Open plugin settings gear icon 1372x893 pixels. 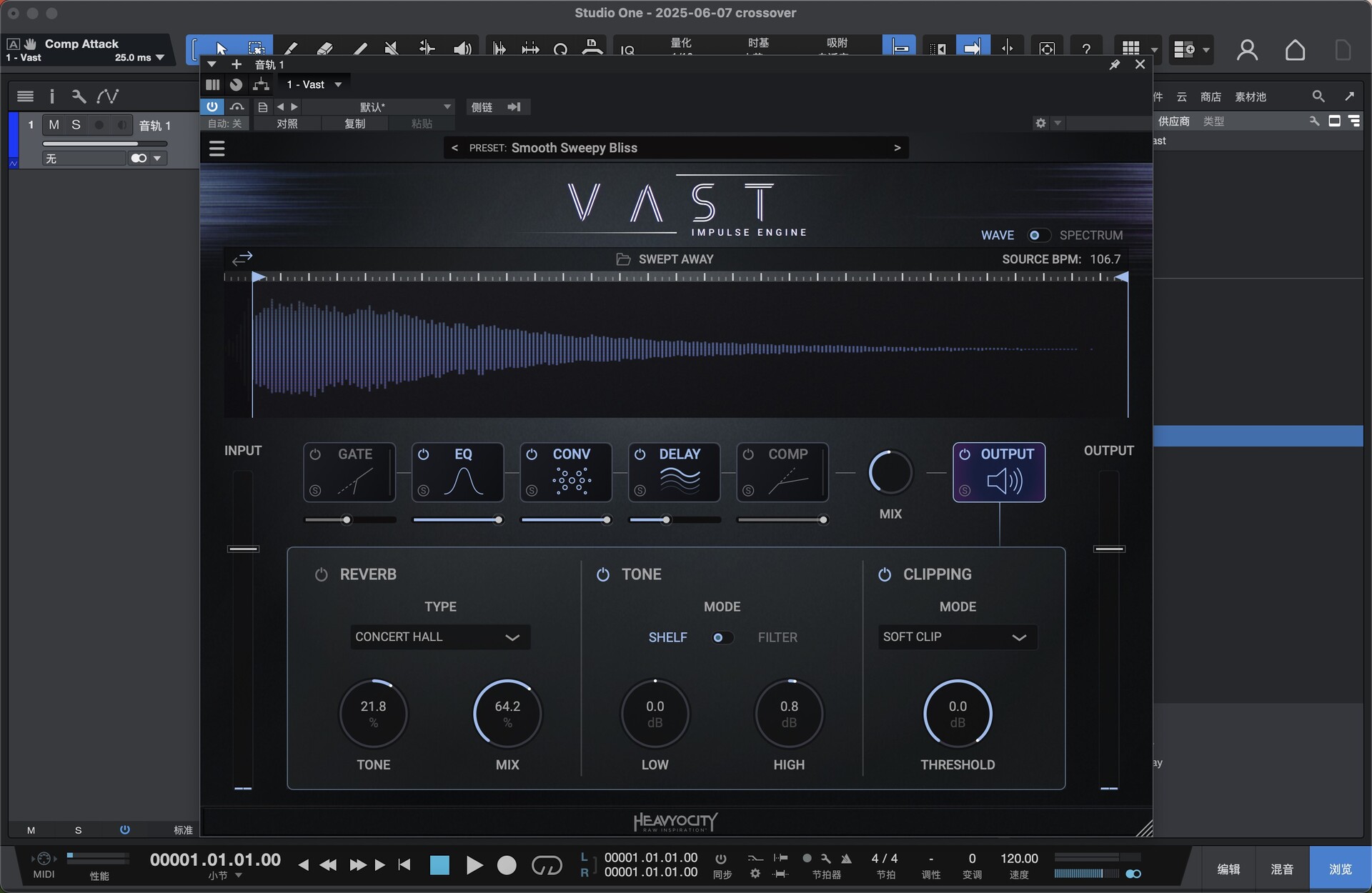click(1040, 123)
